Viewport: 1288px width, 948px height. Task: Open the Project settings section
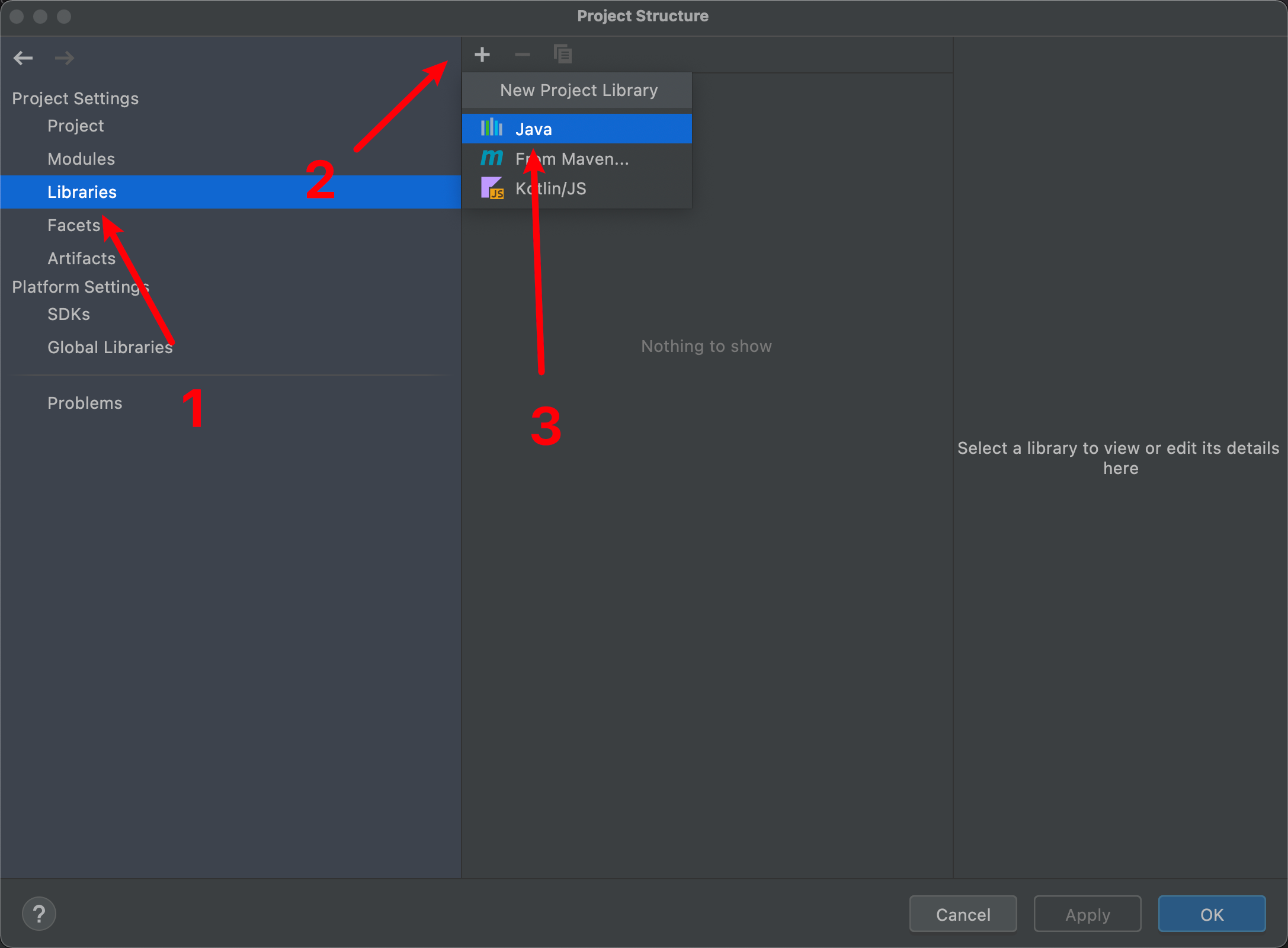click(76, 126)
